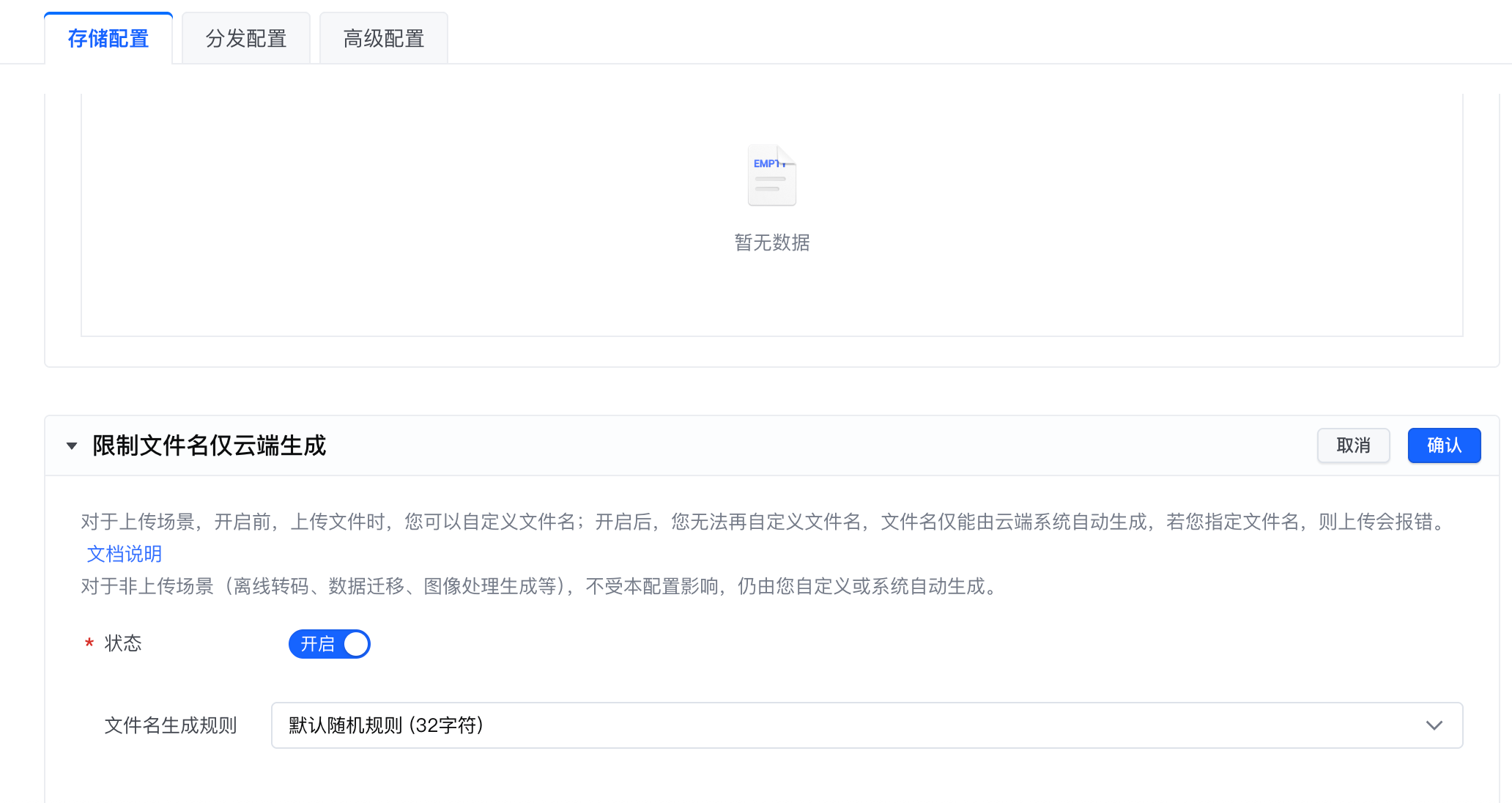This screenshot has height=803, width=1512.
Task: Collapse the 限制文件名仅云端生成 section triangle
Action: point(72,445)
